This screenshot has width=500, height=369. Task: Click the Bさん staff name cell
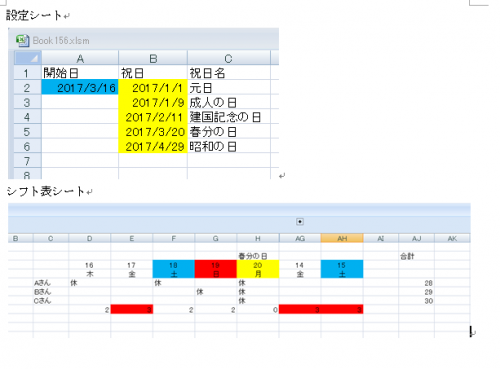point(51,292)
